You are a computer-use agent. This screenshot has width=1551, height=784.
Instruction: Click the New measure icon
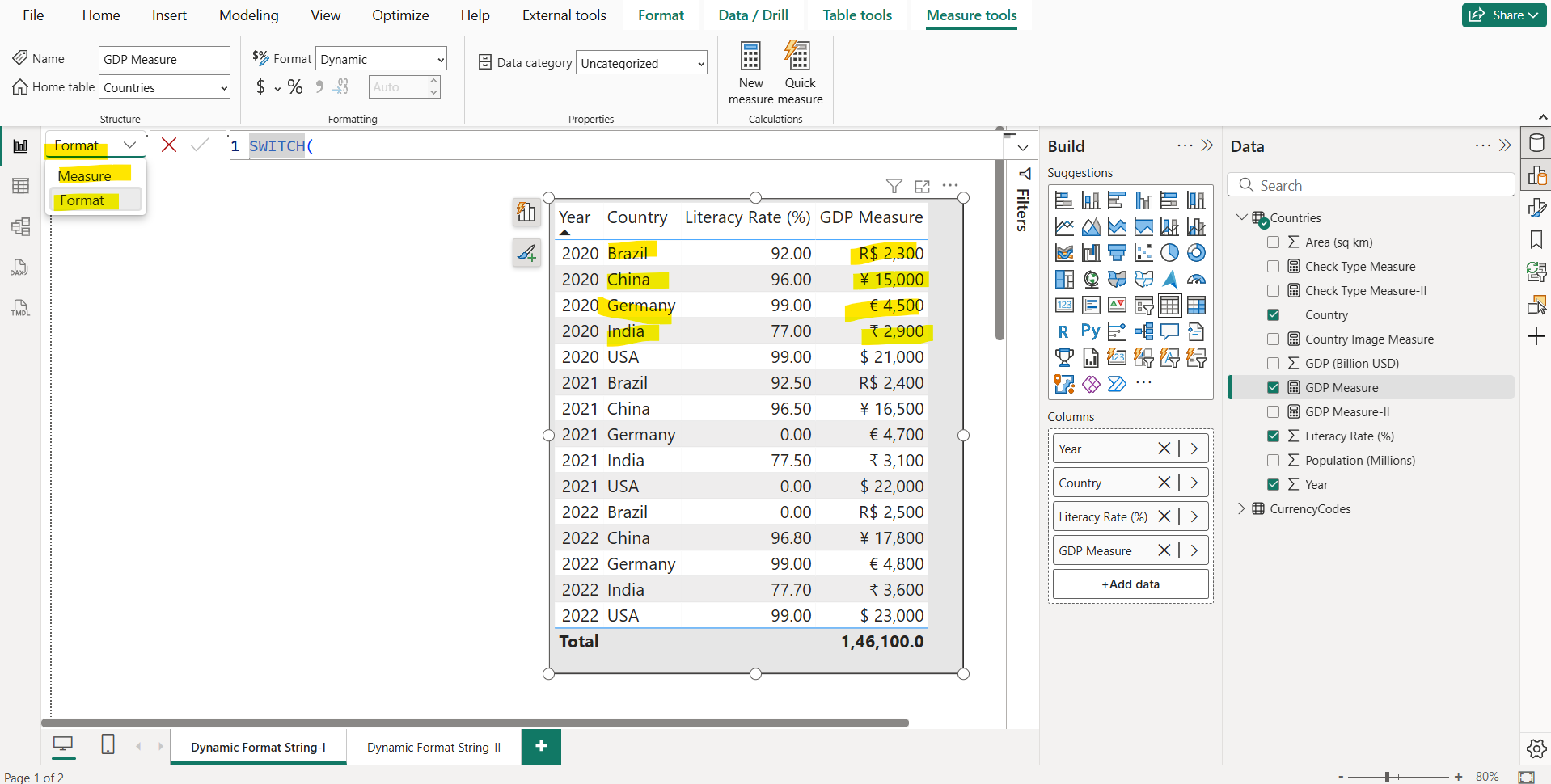tap(750, 57)
